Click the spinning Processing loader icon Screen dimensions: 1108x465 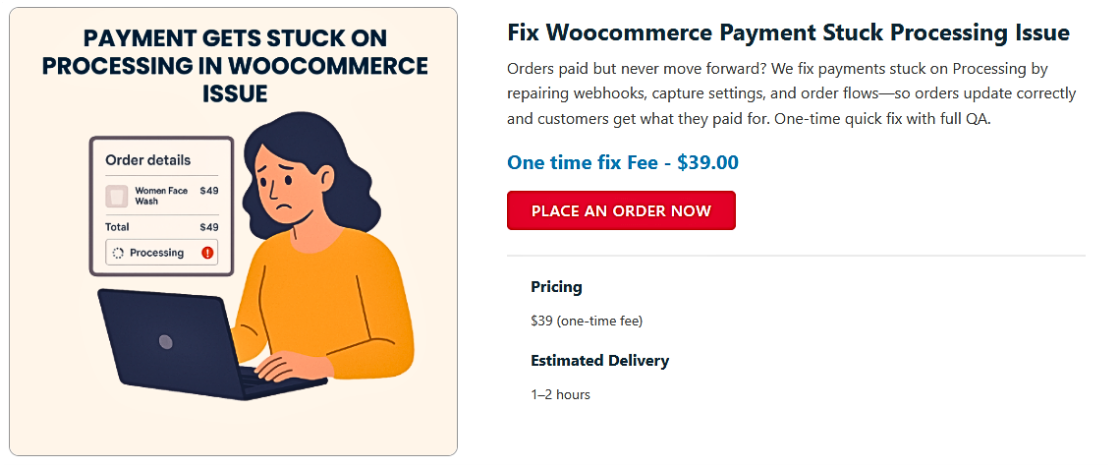click(117, 253)
